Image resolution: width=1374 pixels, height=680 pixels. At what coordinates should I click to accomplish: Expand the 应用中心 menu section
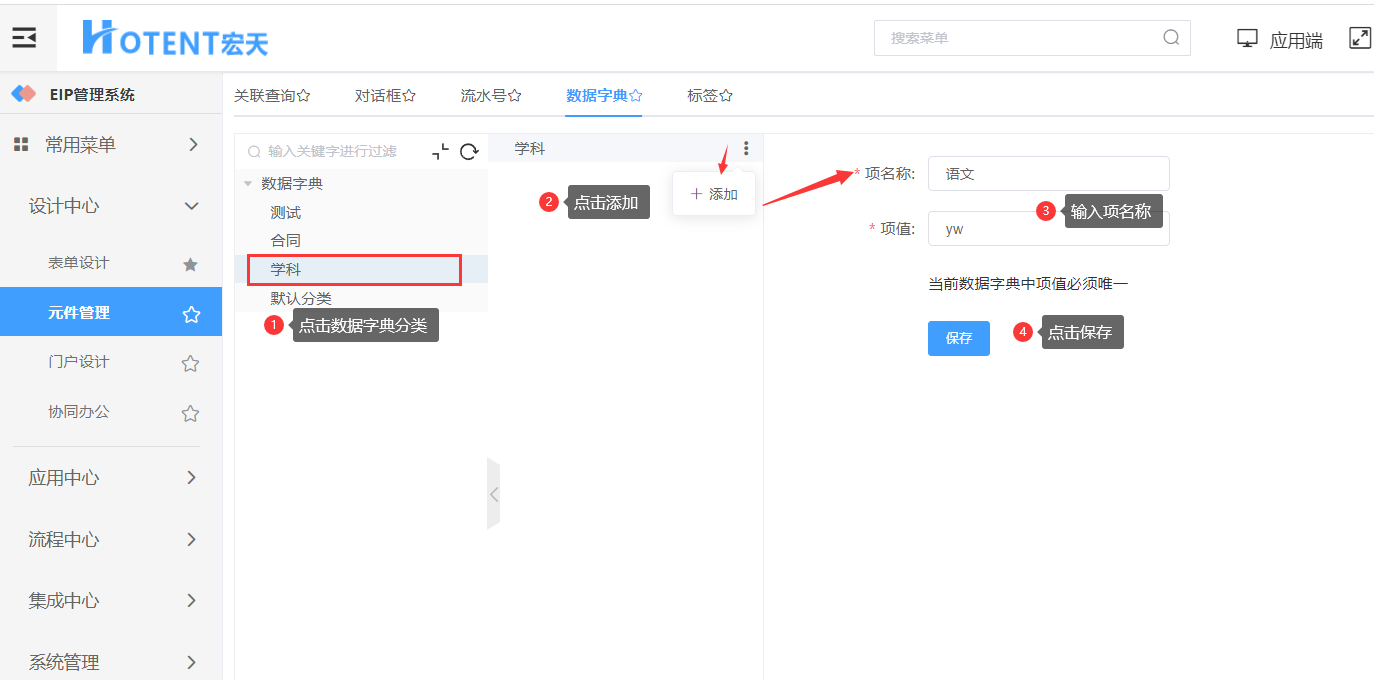192,478
